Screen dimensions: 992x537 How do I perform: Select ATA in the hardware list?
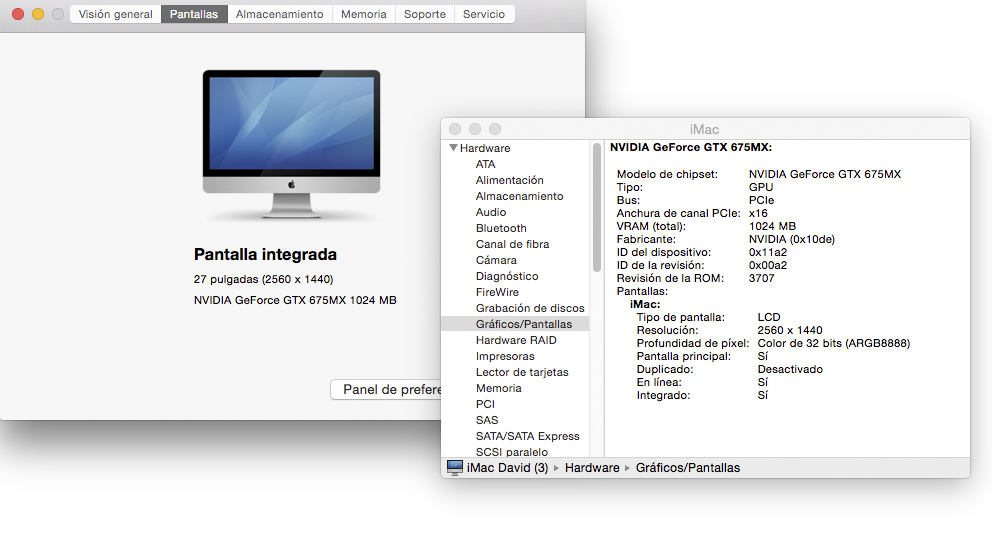tap(485, 164)
